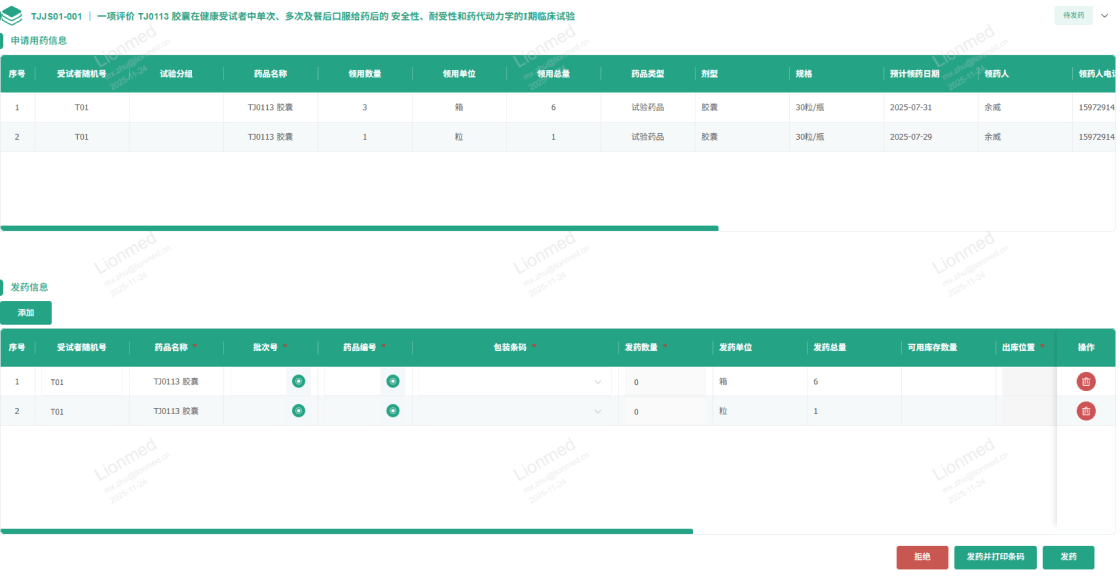Click dispensing quantity field in row 2
Viewport: 1120px width, 576px height.
point(664,412)
